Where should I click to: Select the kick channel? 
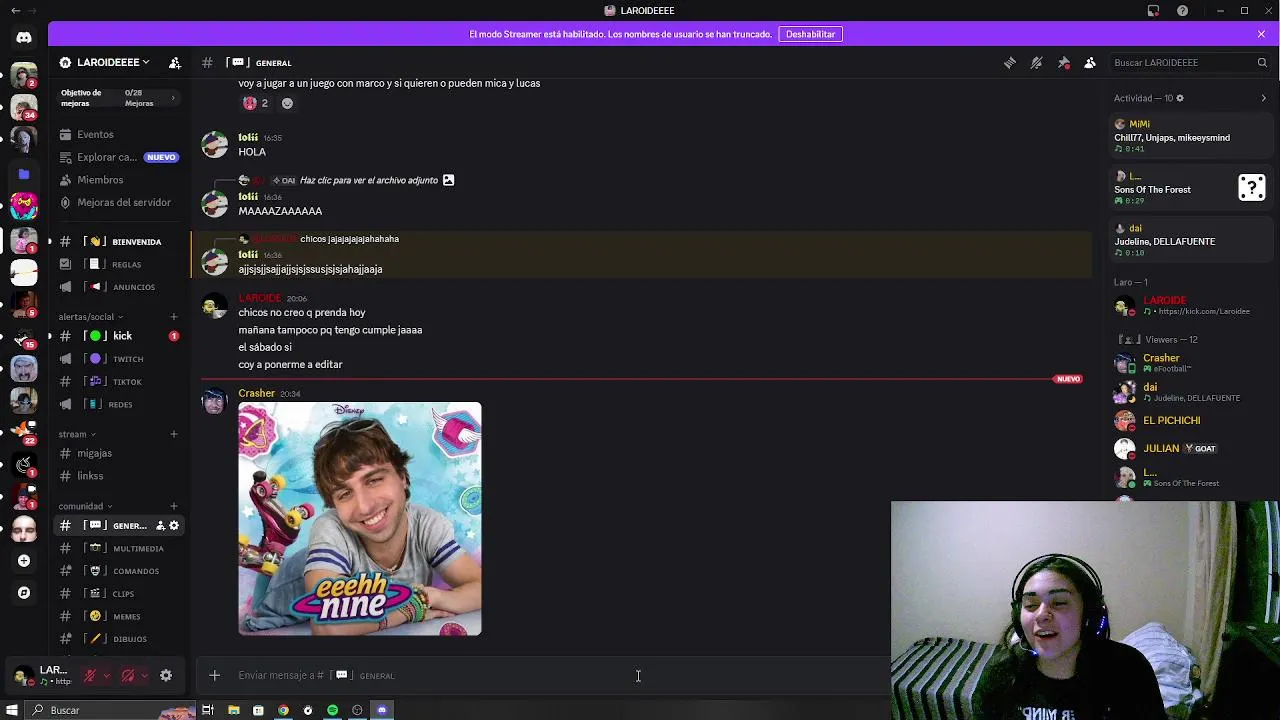(x=118, y=336)
